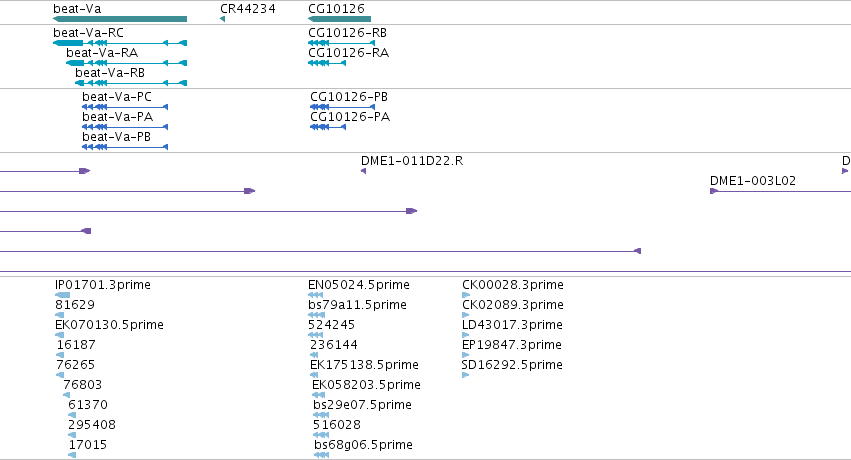Select EST 524245

tap(315, 335)
